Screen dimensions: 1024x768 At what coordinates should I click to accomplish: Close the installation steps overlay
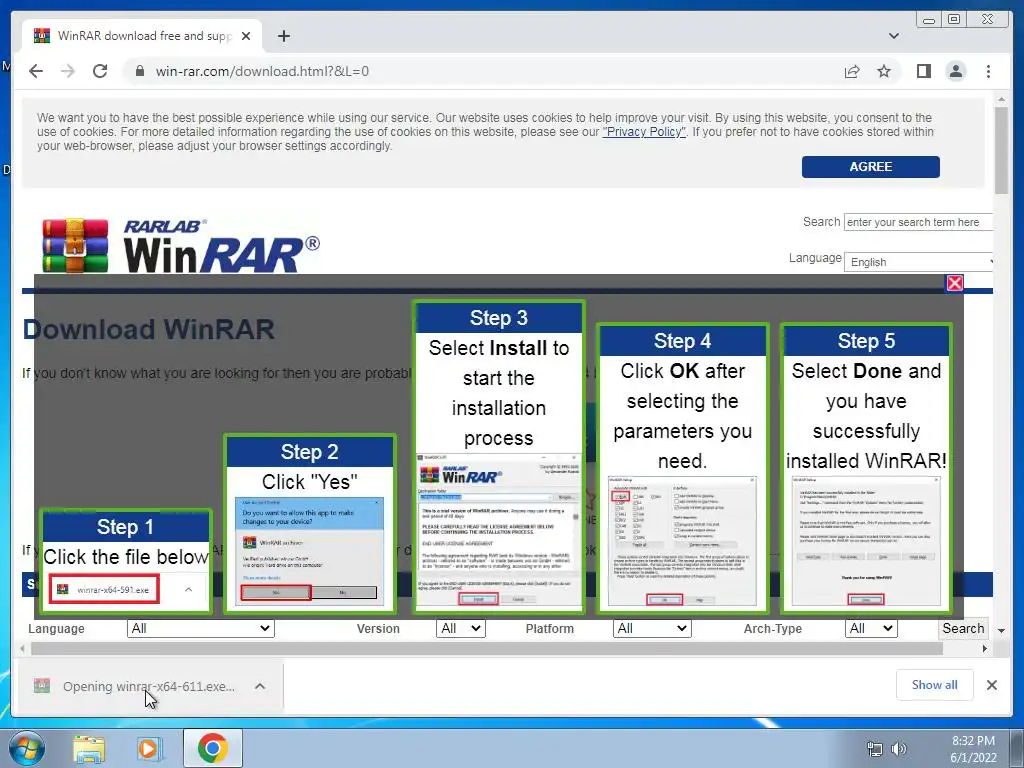(954, 283)
